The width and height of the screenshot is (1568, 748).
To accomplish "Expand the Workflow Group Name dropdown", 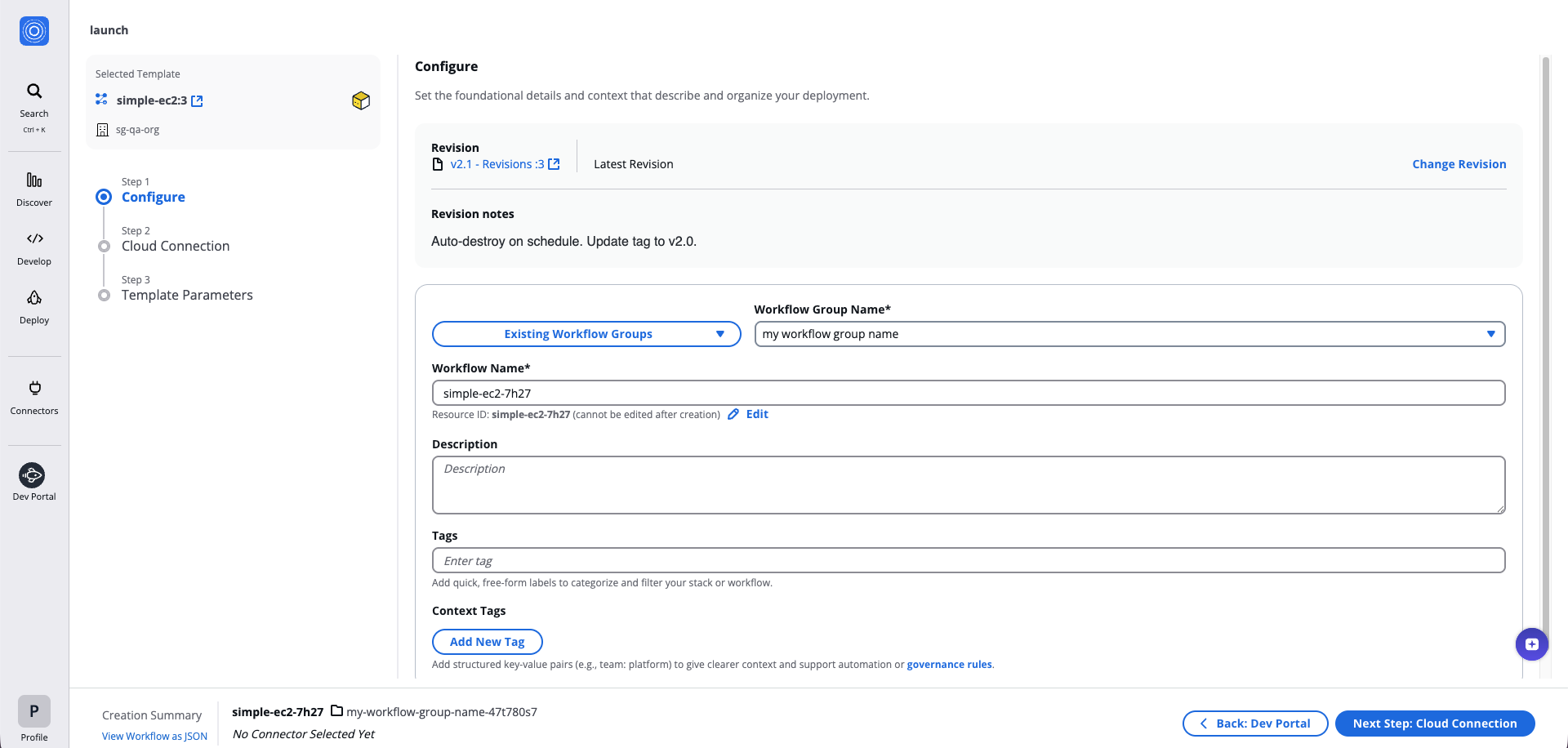I will pyautogui.click(x=1492, y=334).
